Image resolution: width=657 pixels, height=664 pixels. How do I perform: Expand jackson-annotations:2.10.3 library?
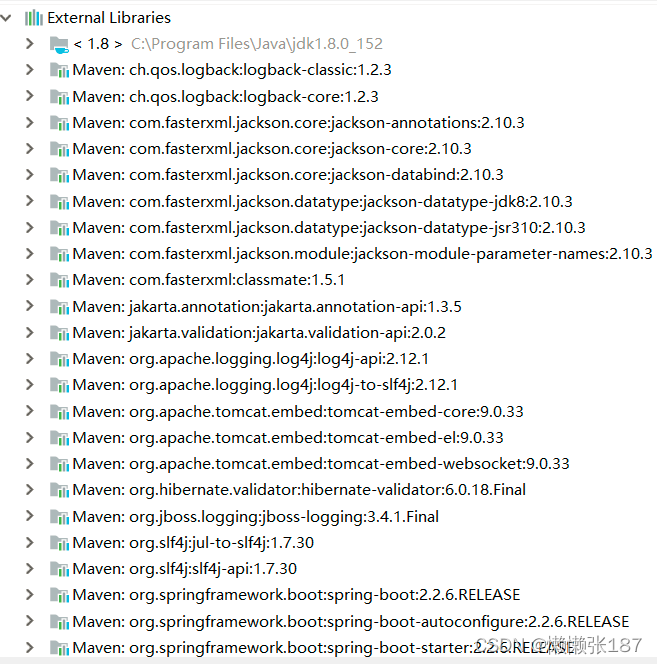pos(30,122)
